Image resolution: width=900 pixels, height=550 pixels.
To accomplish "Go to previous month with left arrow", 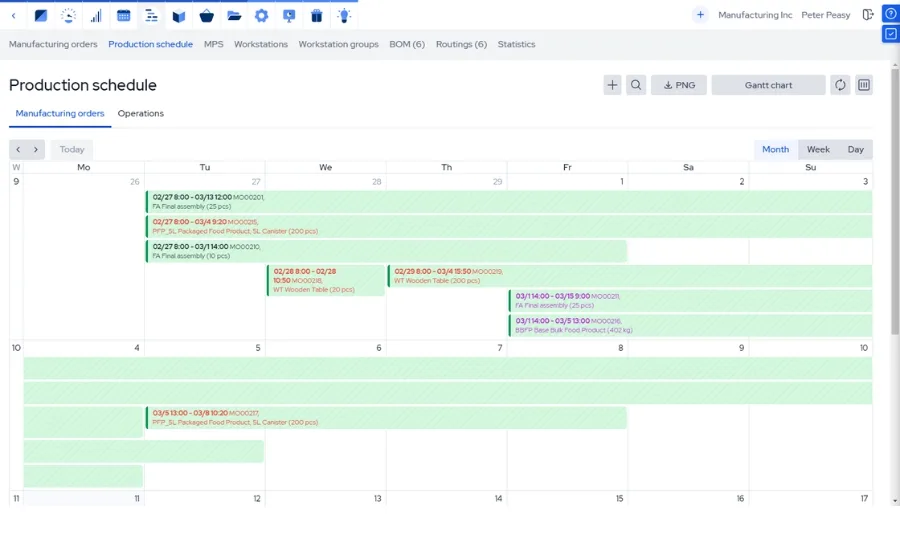I will click(x=18, y=149).
